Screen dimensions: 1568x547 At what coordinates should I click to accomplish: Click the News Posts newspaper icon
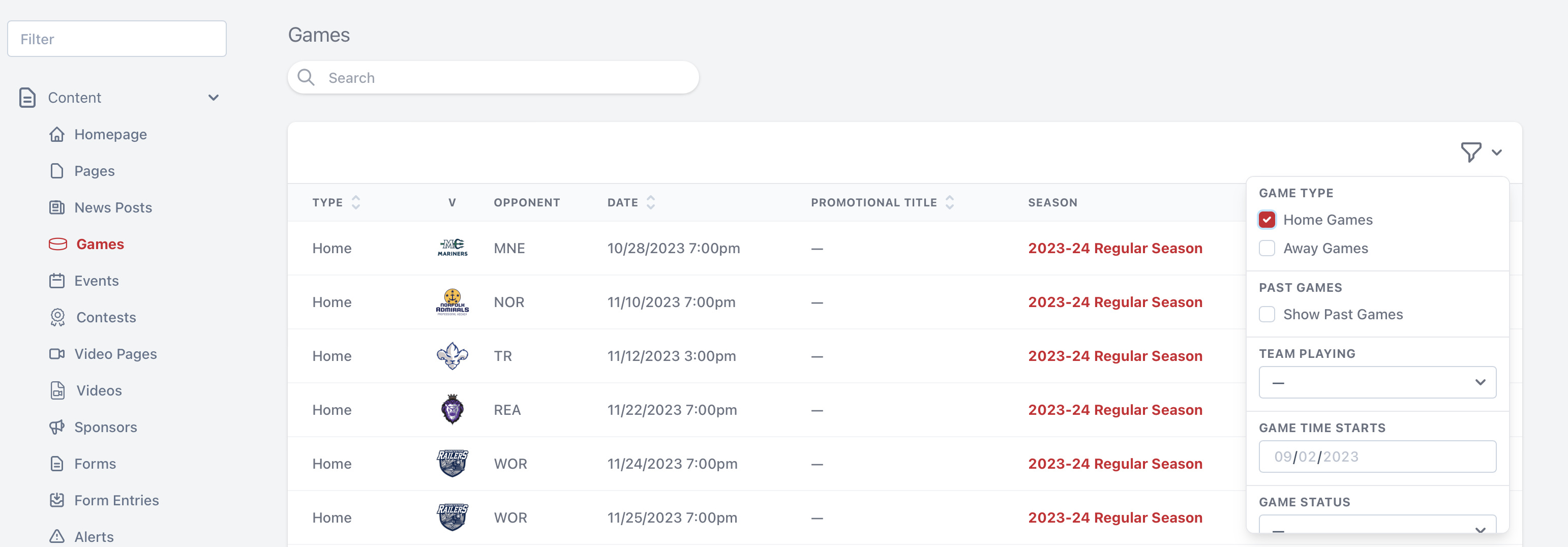(56, 207)
